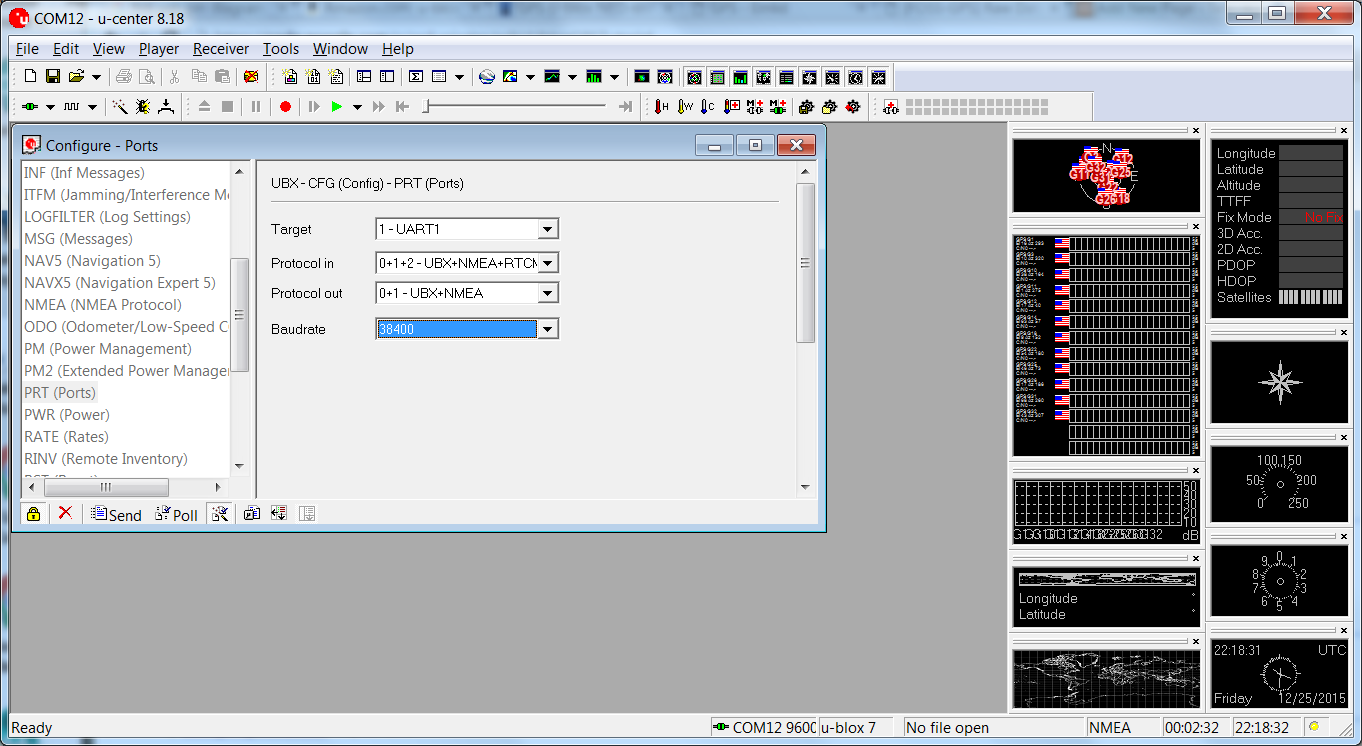
Task: Open the Protocol in dropdown
Action: [x=547, y=263]
